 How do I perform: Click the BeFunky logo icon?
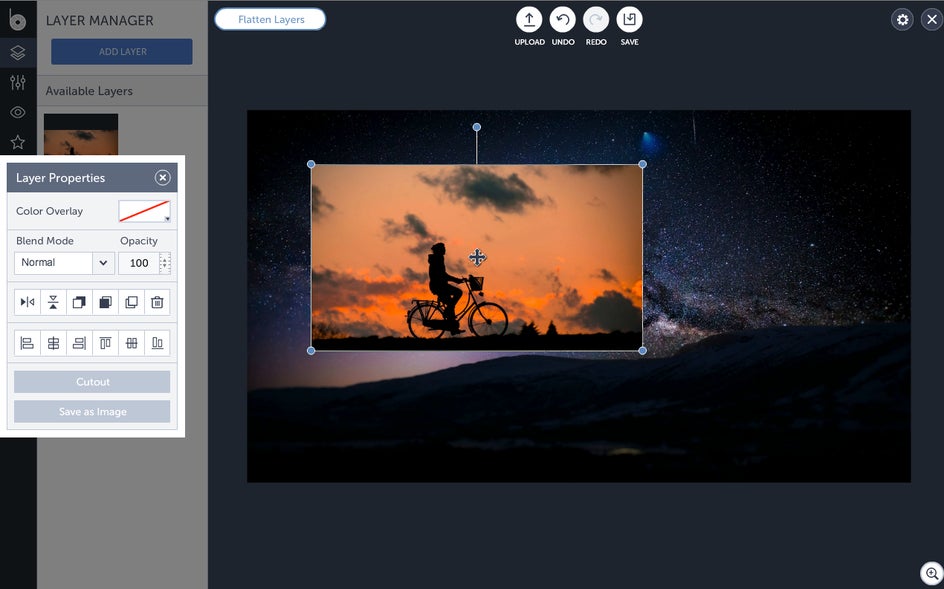[17, 20]
